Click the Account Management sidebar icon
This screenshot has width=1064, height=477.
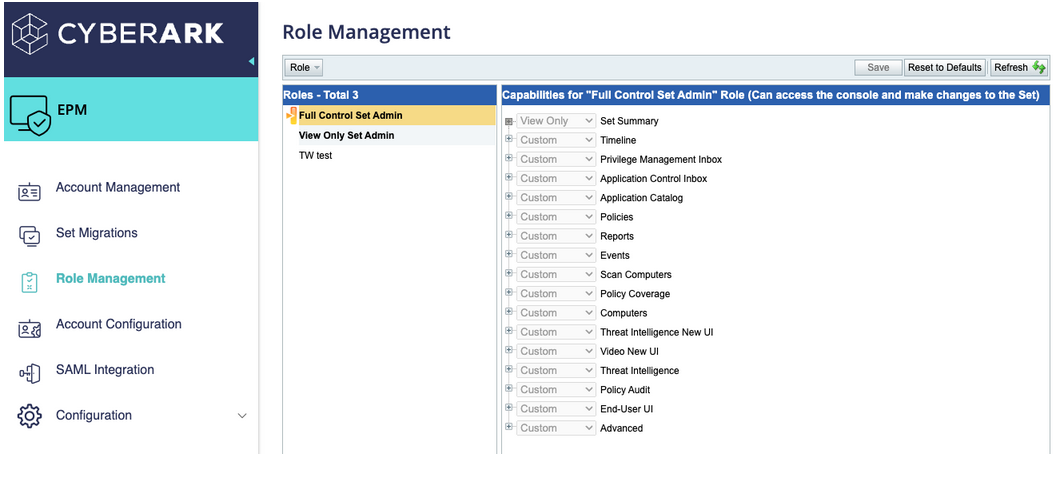[30, 192]
